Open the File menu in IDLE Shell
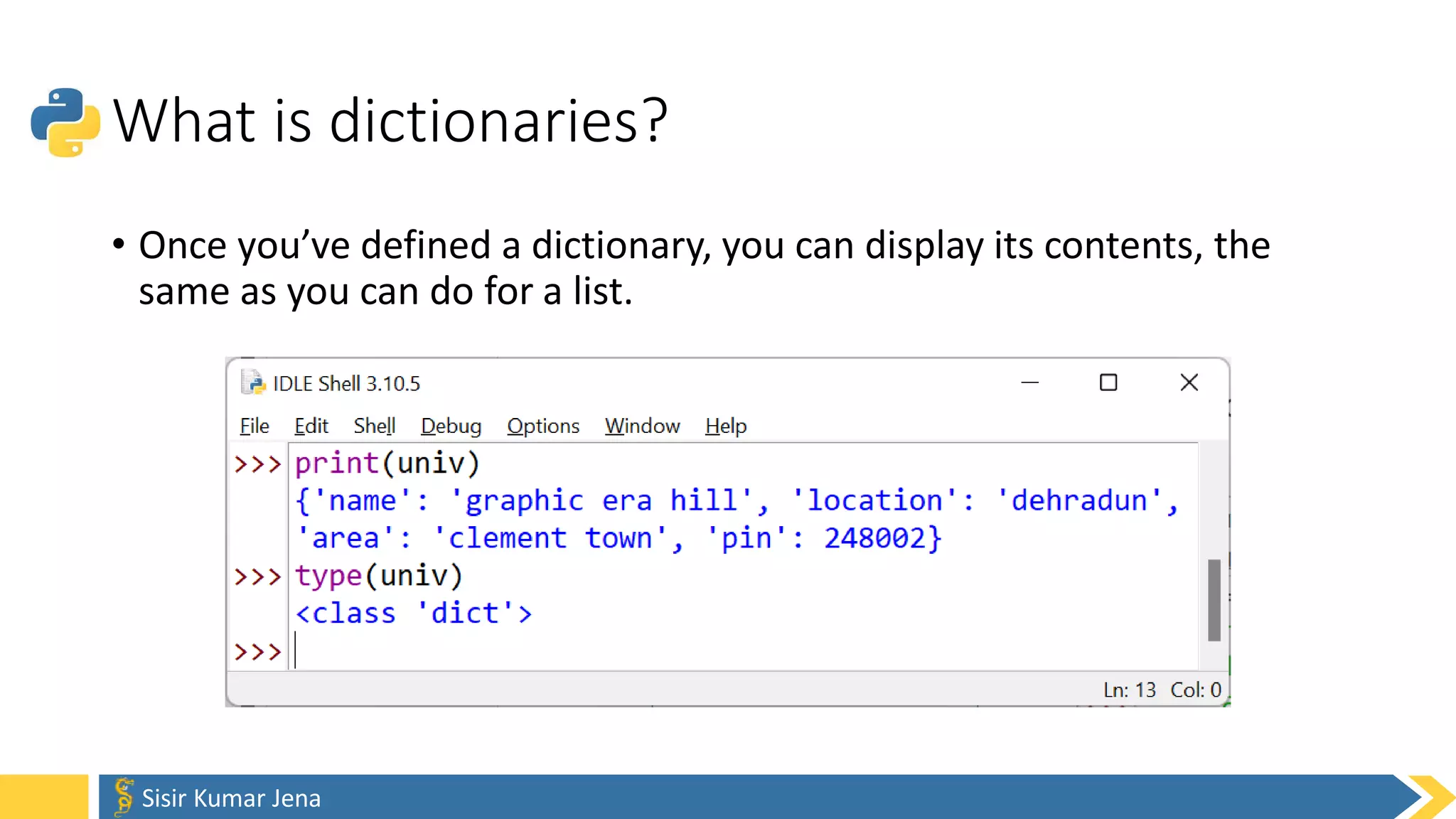 point(255,426)
